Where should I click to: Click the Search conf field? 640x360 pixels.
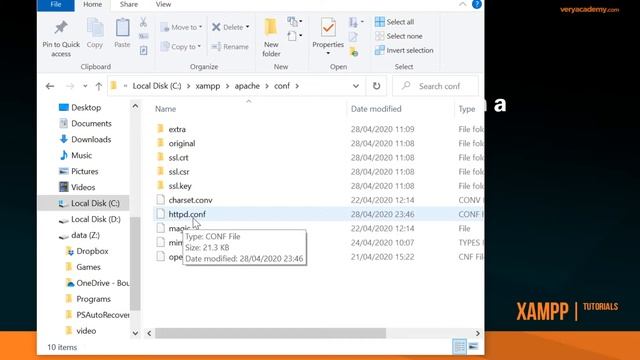point(435,86)
